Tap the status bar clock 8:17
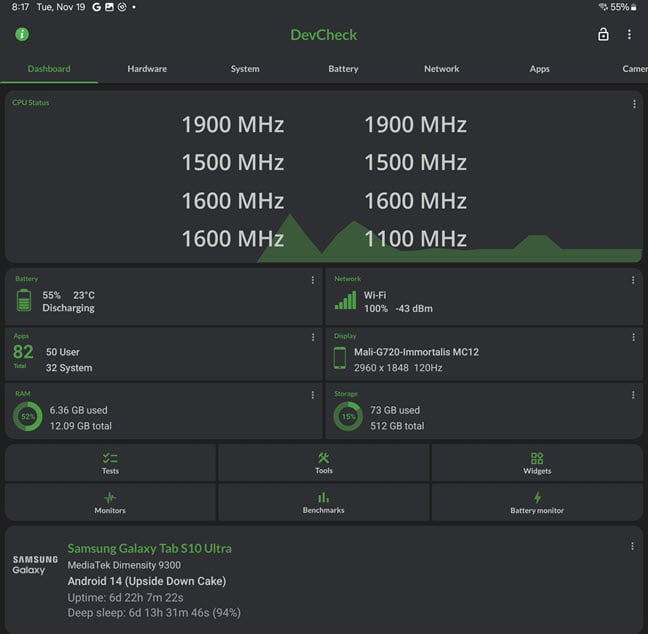Screen dimensions: 648x634 click(20, 7)
